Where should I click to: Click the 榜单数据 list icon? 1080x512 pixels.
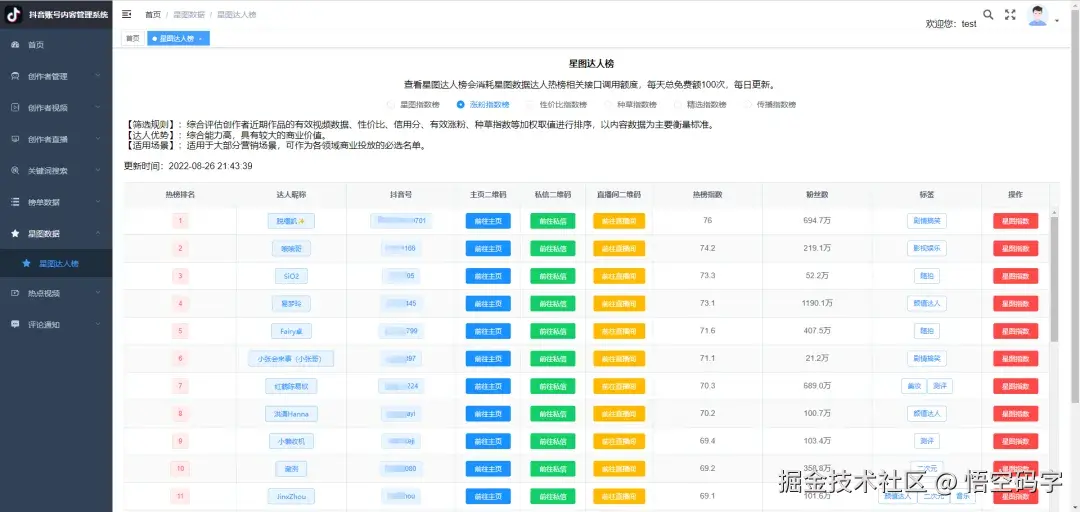15,202
